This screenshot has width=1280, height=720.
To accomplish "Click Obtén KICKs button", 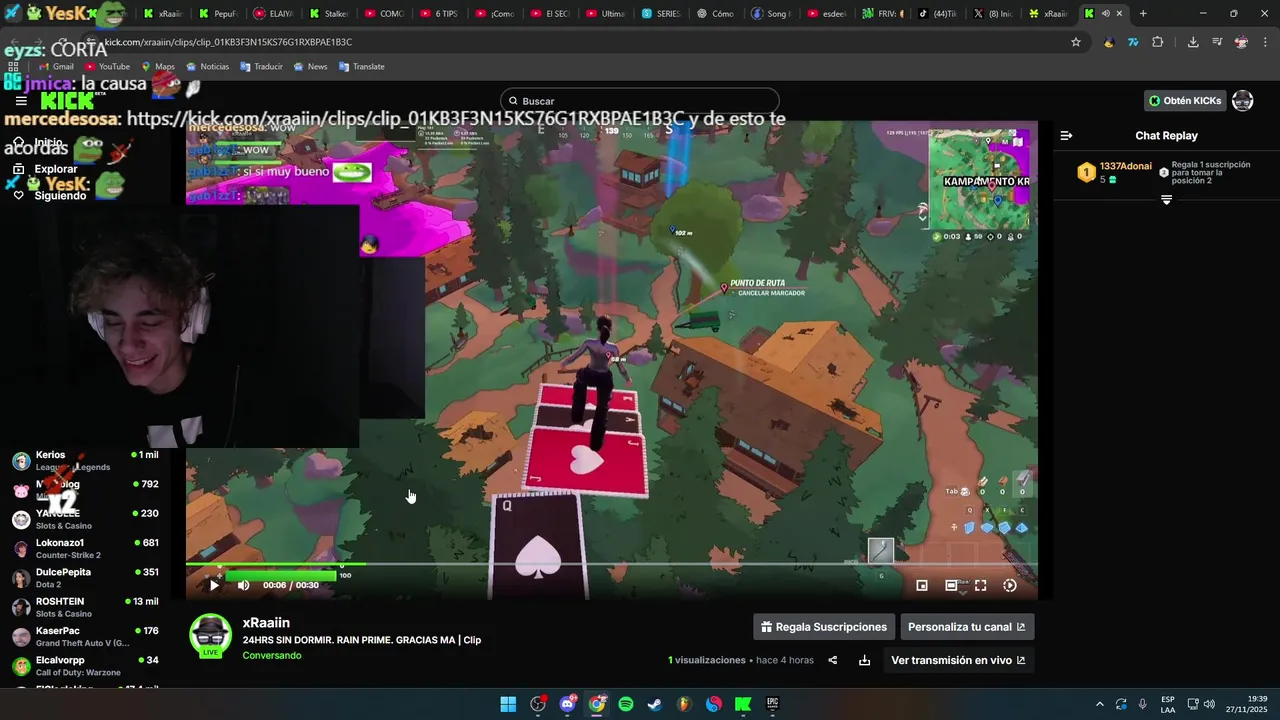I will tap(1185, 101).
